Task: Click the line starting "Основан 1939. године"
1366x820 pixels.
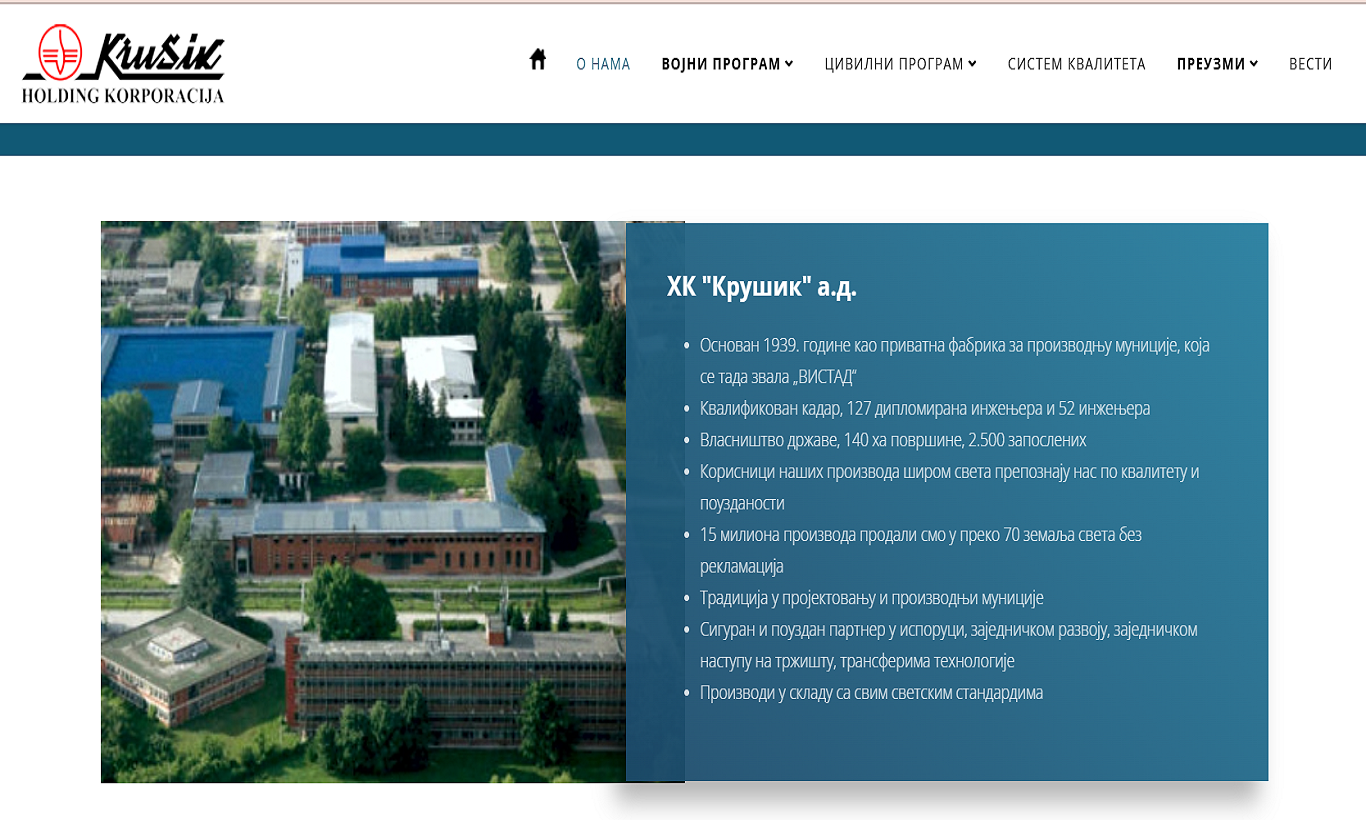Action: (955, 361)
